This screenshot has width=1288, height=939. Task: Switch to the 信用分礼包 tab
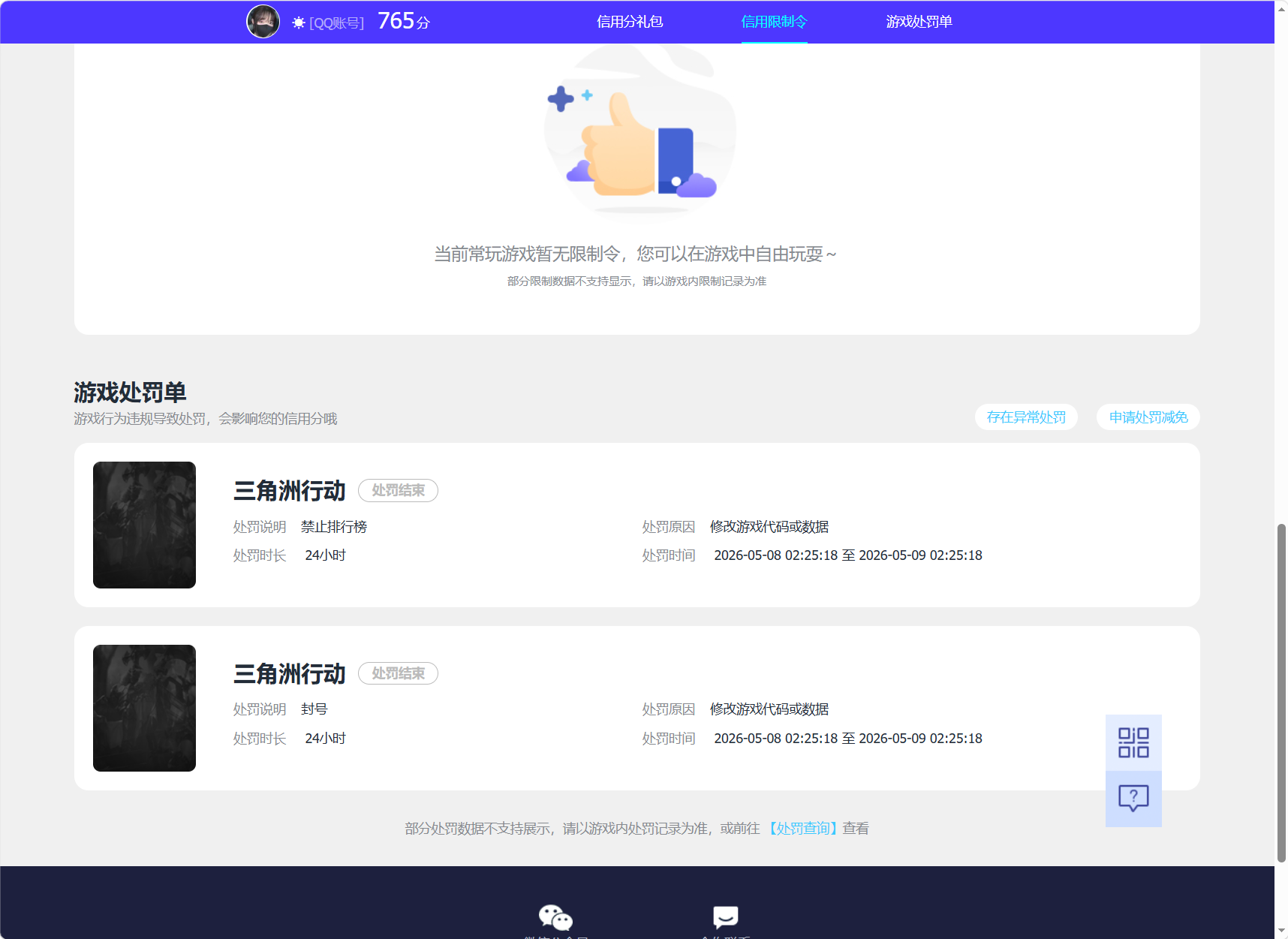coord(630,22)
